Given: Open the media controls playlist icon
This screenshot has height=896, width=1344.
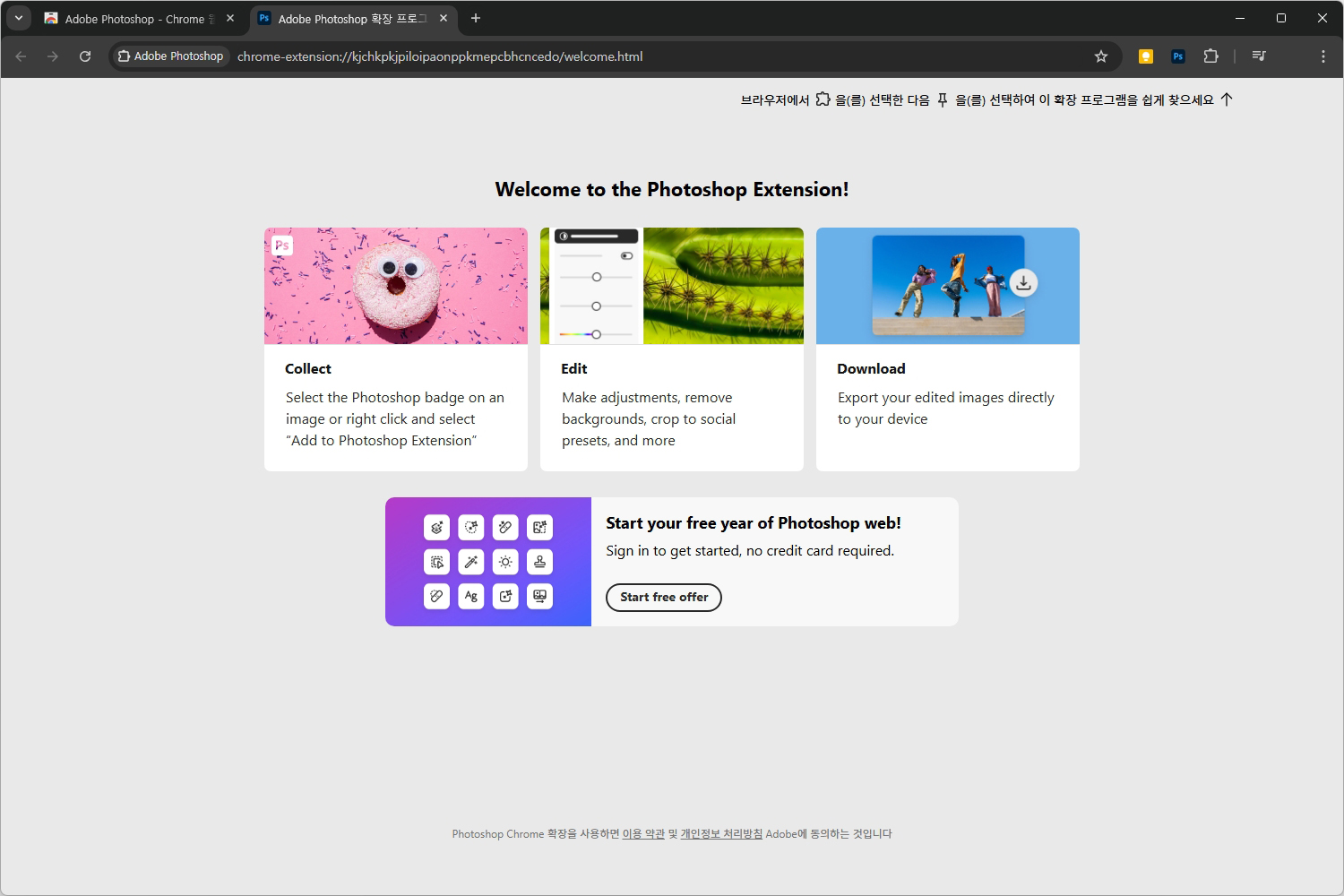Looking at the screenshot, I should point(1259,56).
